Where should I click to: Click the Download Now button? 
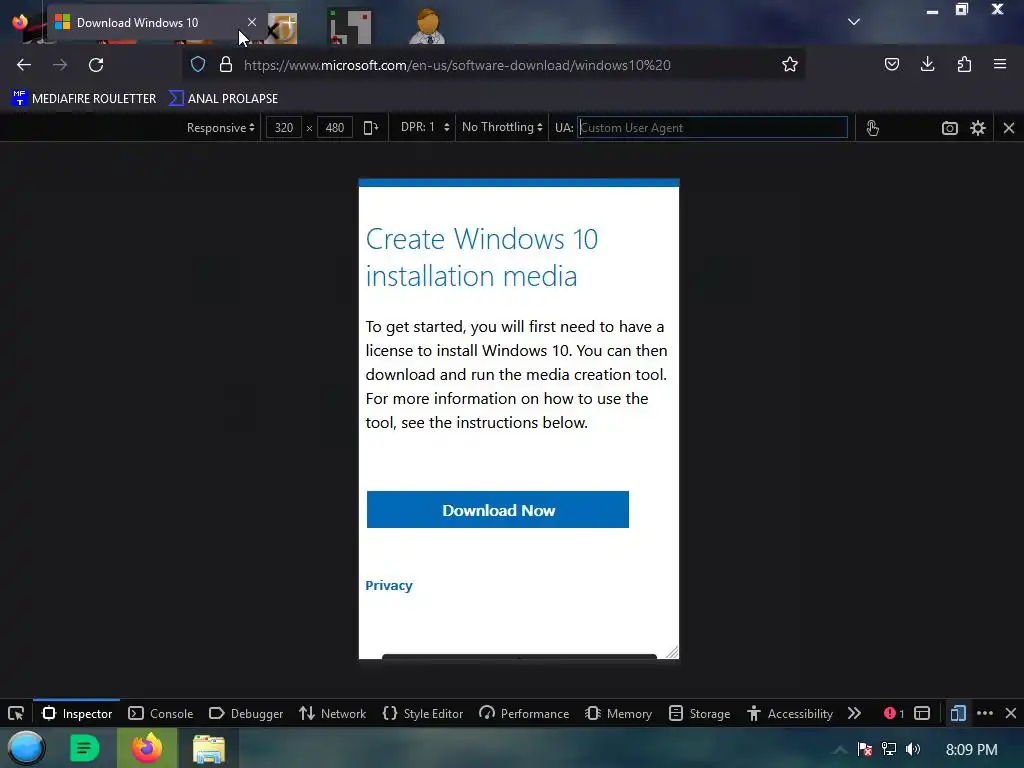(x=498, y=509)
